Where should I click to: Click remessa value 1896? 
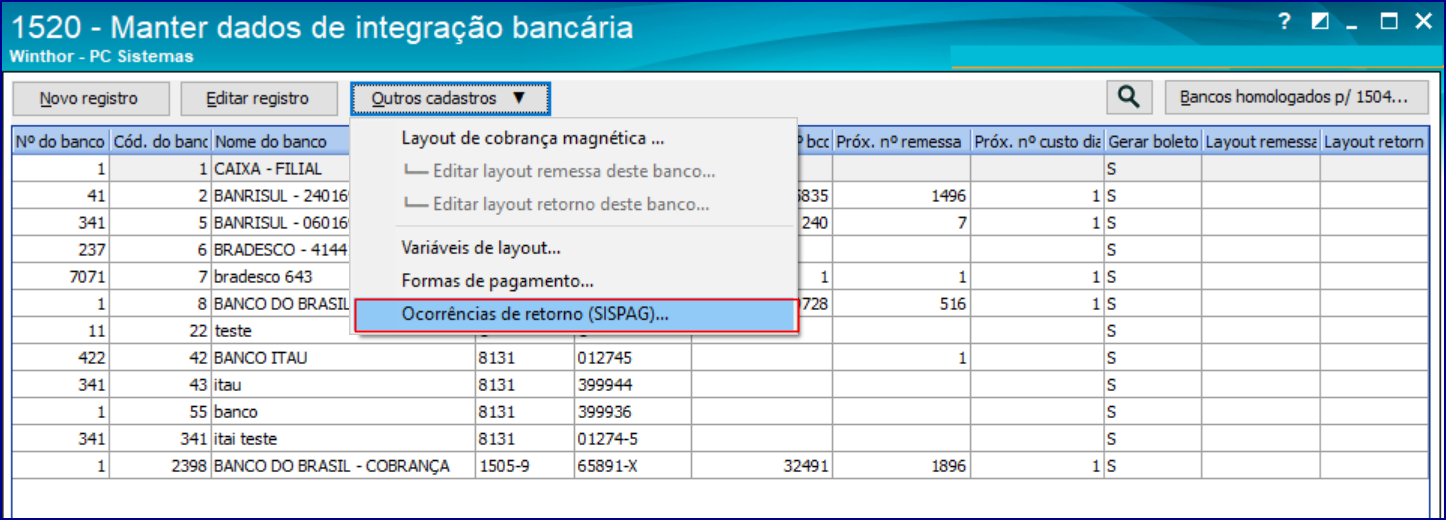click(x=902, y=466)
